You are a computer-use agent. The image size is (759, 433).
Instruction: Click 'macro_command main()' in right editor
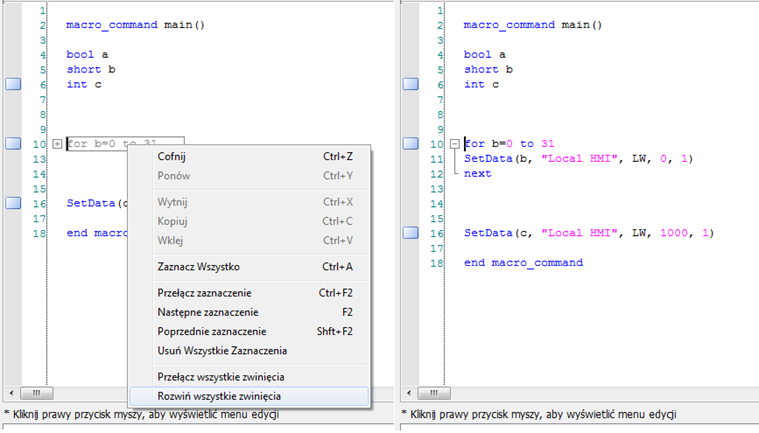(x=533, y=25)
